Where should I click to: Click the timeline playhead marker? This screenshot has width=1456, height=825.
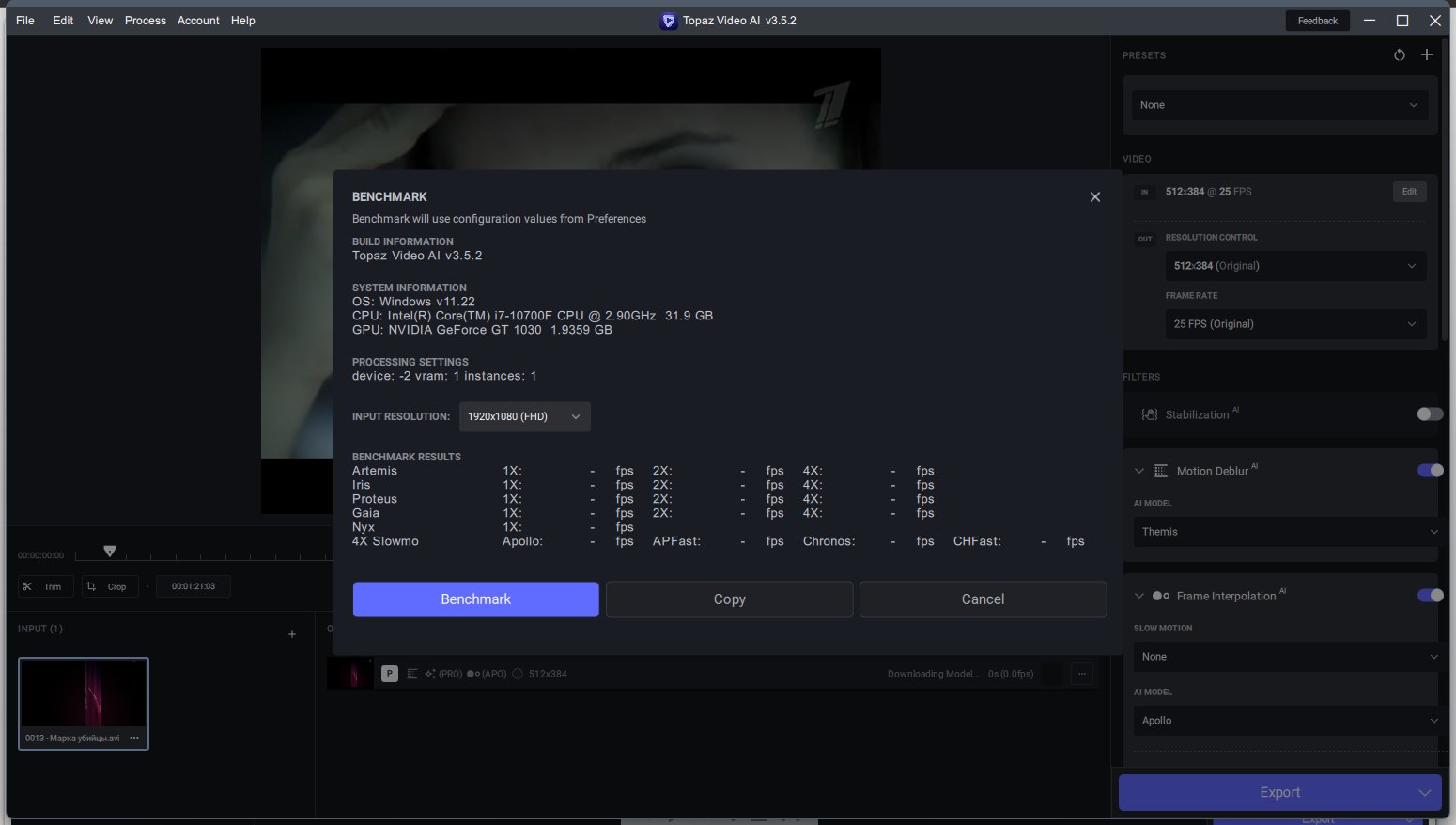point(109,552)
